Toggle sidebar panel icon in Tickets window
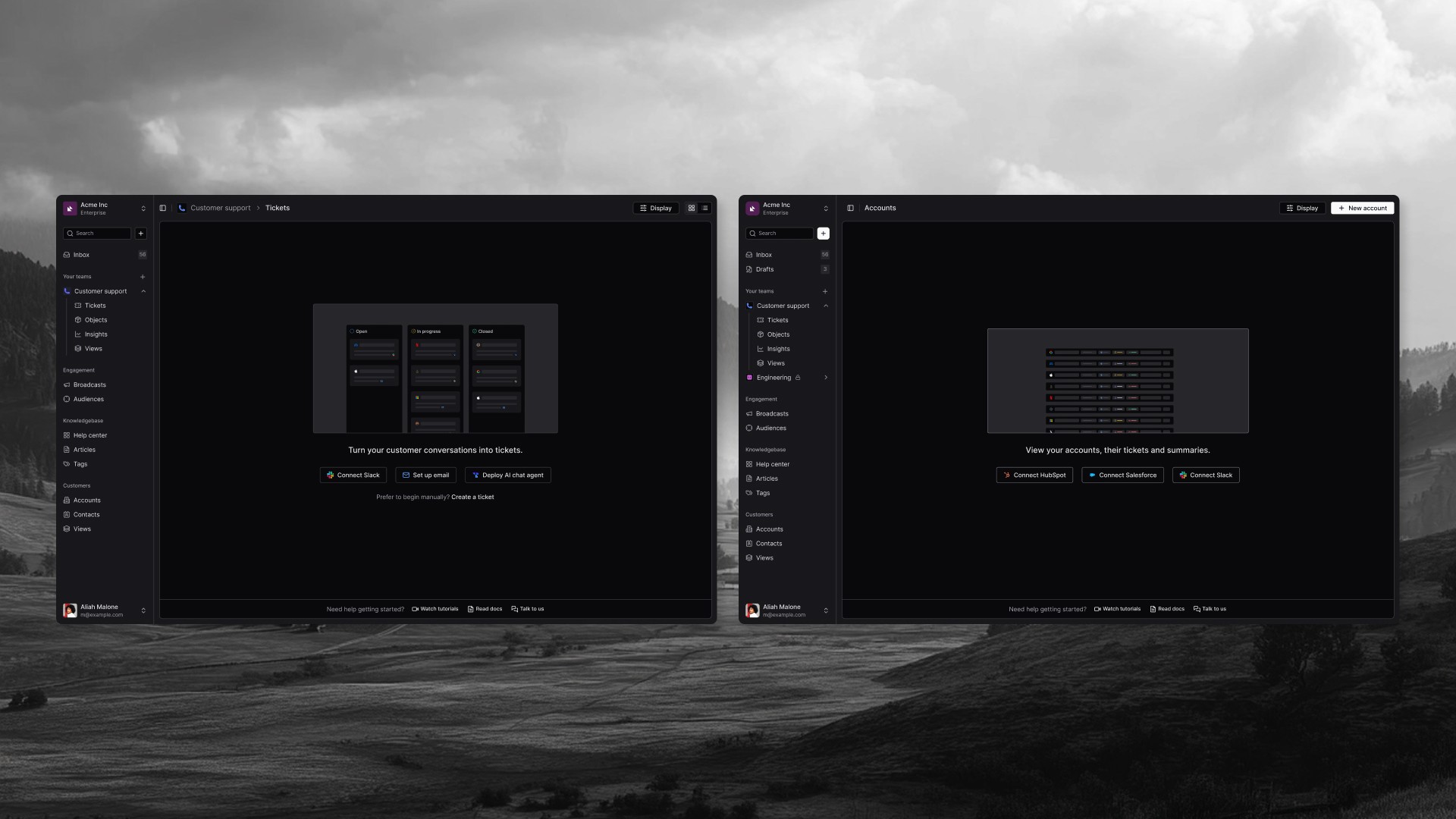The width and height of the screenshot is (1456, 819). (162, 208)
